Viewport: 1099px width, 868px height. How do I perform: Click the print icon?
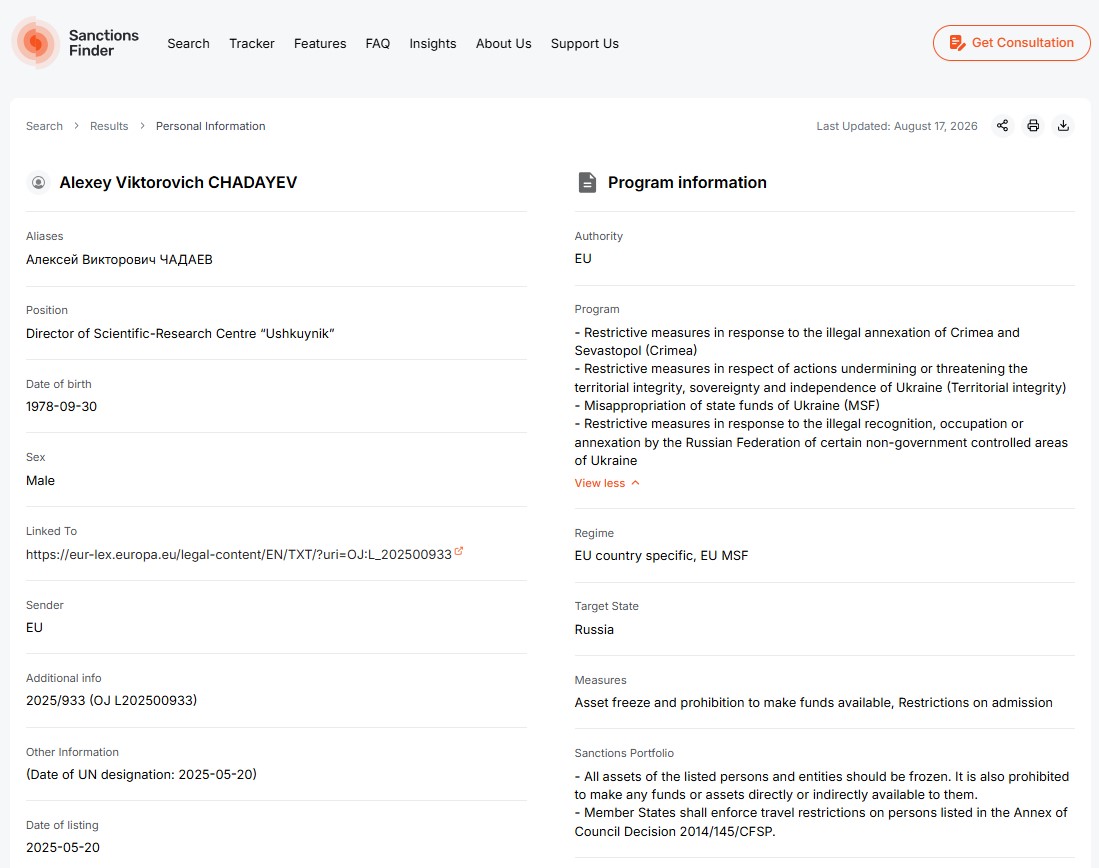(x=1033, y=126)
